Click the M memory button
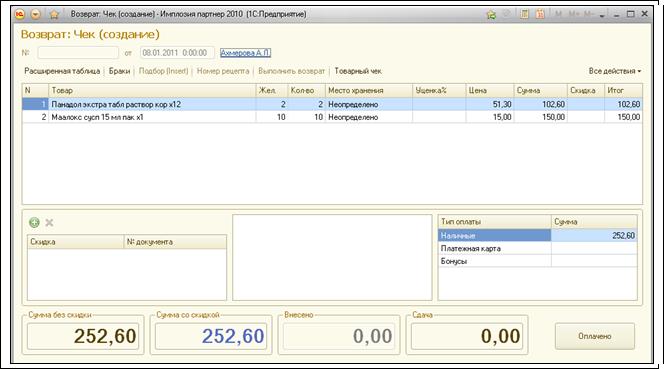Image resolution: width=664 pixels, height=369 pixels. 558,14
